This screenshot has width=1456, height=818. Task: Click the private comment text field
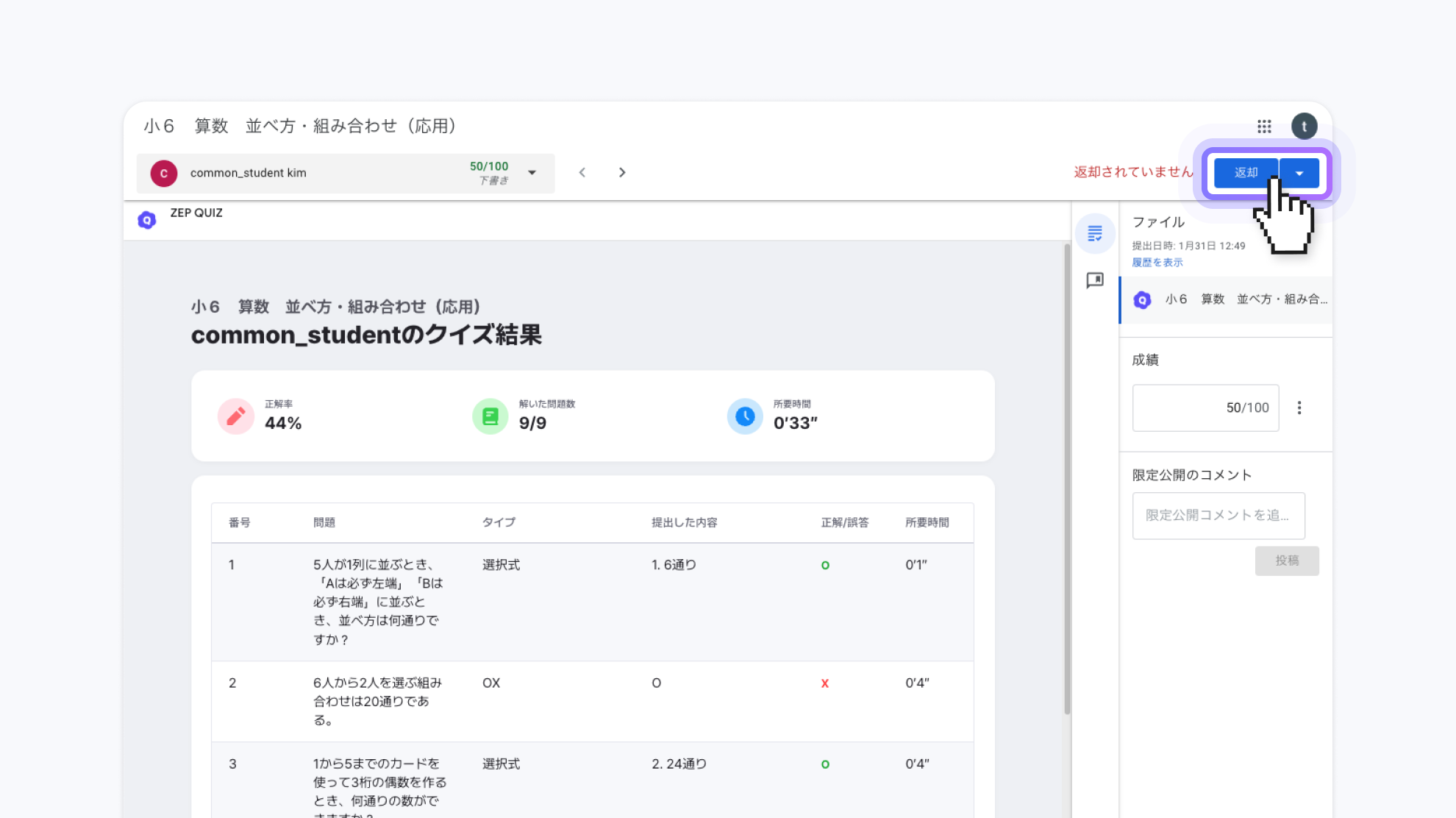point(1218,516)
